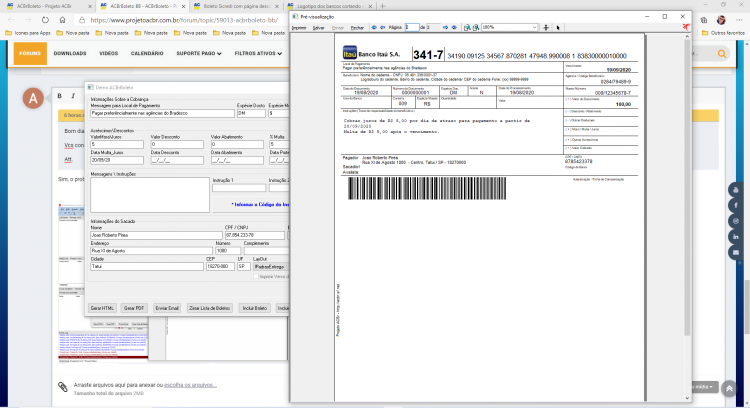Open the forum search magnifier icon
The width and height of the screenshot is (750, 408).
click(x=722, y=54)
